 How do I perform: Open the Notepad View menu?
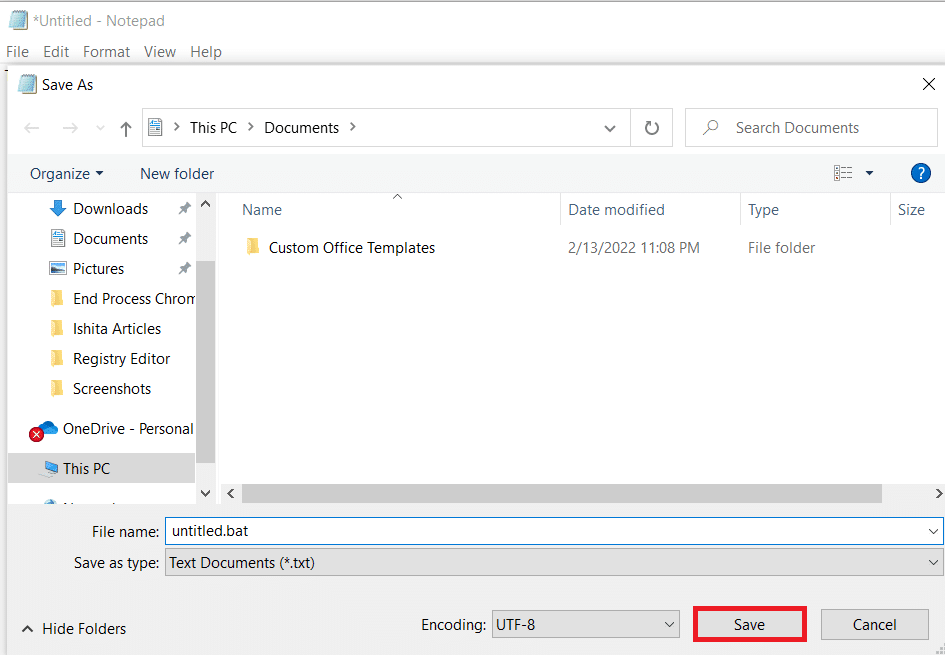coord(160,52)
